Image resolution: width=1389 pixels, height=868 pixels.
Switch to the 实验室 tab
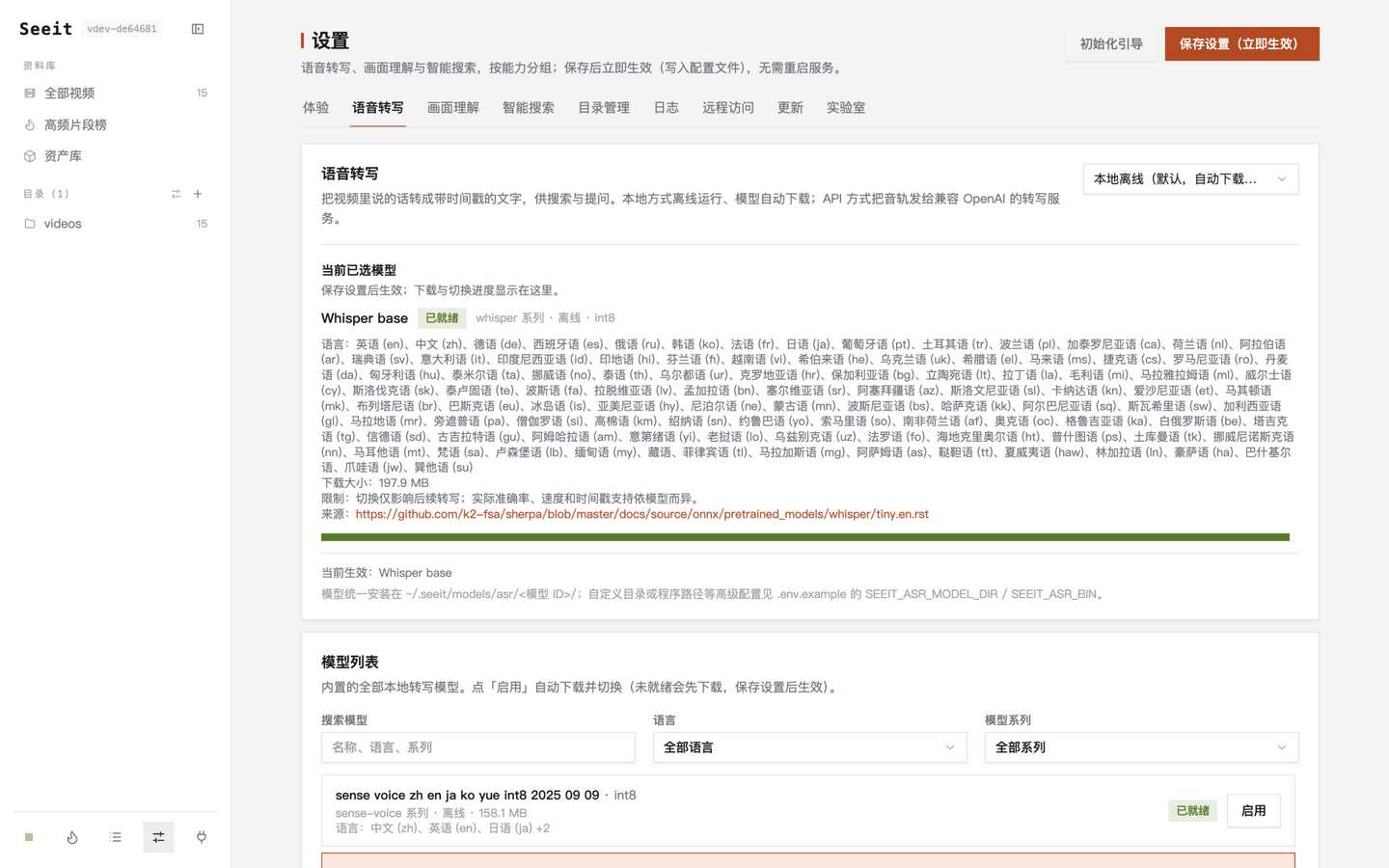[x=846, y=108]
